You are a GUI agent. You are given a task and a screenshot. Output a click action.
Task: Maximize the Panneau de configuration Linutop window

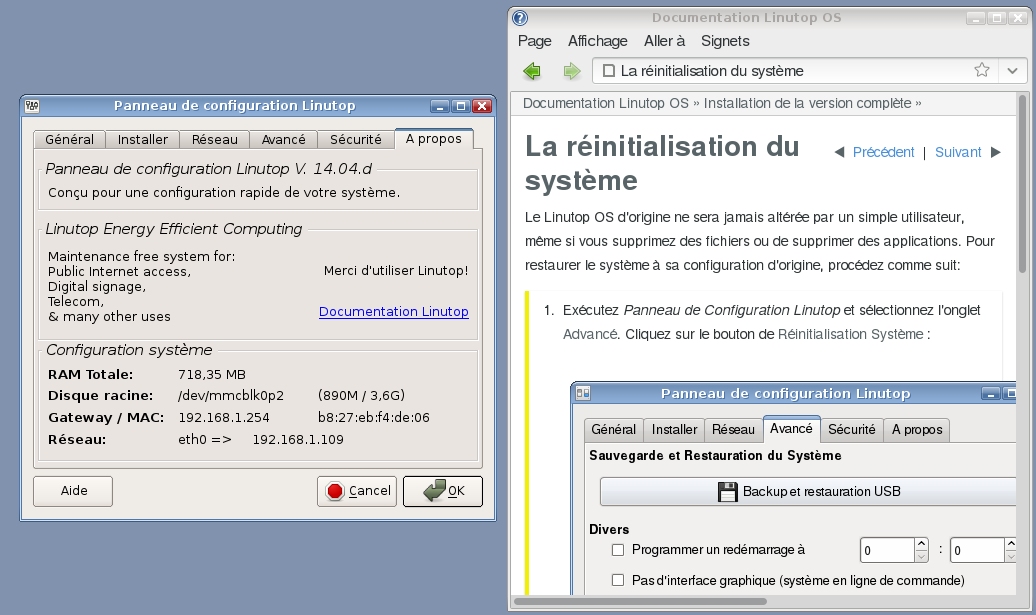click(x=461, y=106)
